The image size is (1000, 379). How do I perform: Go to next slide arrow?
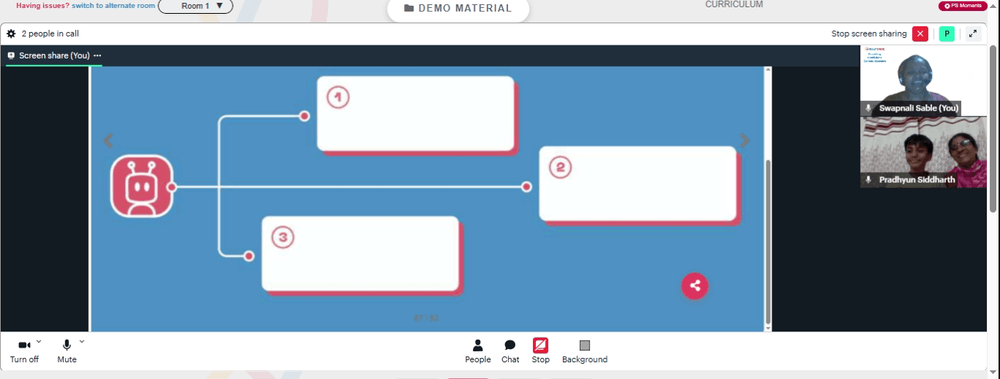744,140
